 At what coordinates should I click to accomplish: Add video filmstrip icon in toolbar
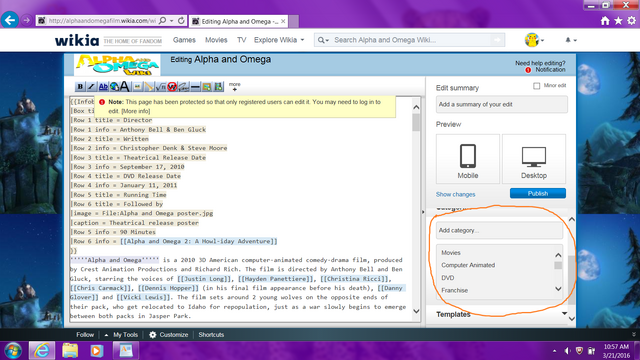219,87
